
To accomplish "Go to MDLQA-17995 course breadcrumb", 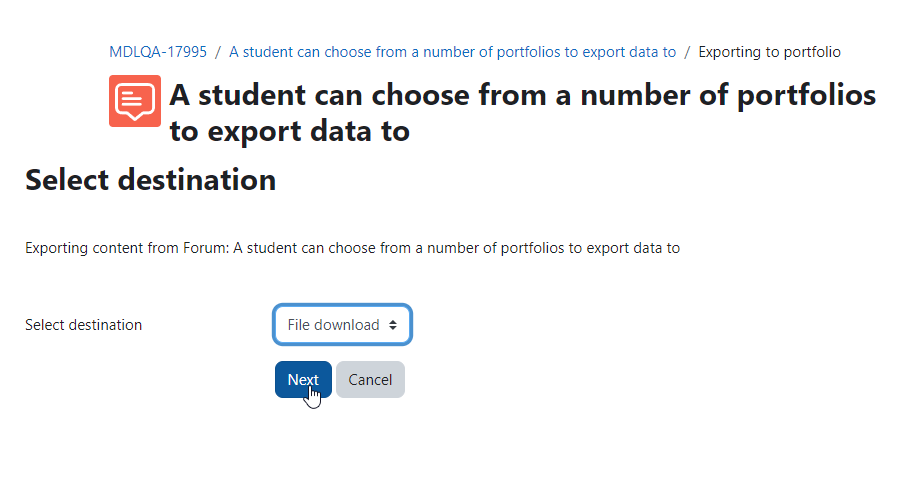I will (x=158, y=52).
